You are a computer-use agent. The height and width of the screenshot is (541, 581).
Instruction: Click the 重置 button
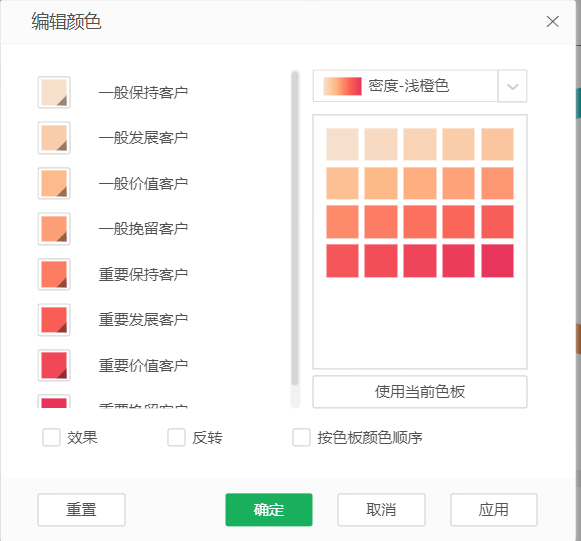pyautogui.click(x=82, y=510)
